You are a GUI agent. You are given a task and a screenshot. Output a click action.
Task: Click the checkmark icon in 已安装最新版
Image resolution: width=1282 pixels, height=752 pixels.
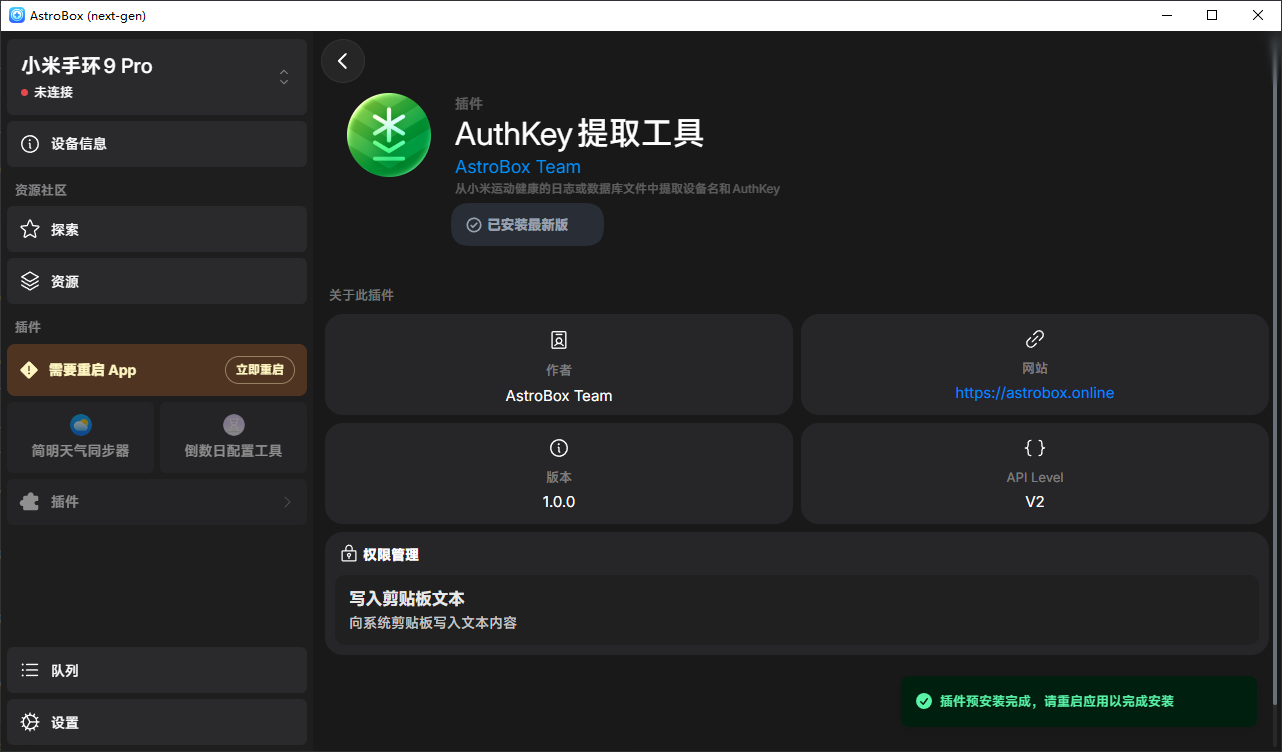click(x=474, y=225)
